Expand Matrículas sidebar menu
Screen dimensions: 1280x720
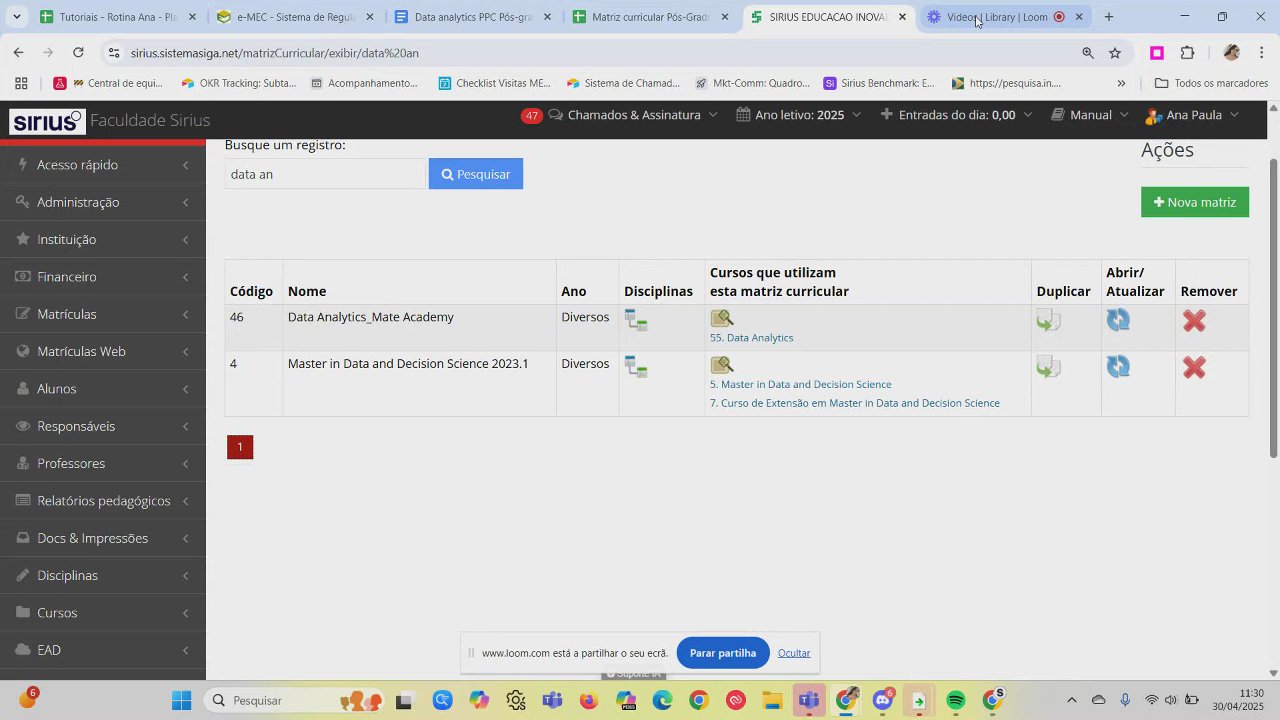[x=103, y=314]
